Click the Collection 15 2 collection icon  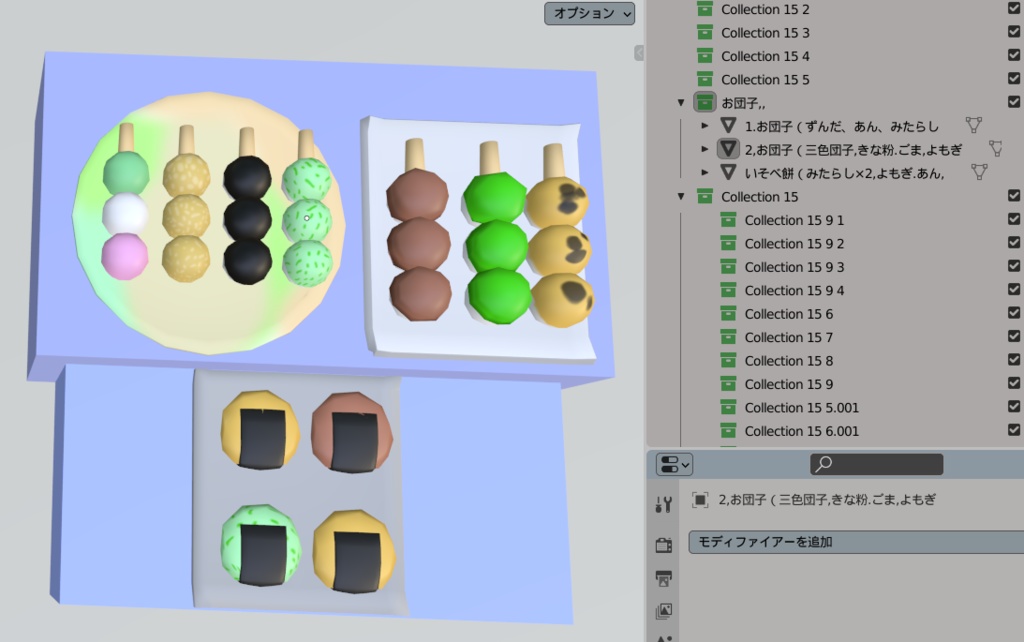(x=705, y=9)
